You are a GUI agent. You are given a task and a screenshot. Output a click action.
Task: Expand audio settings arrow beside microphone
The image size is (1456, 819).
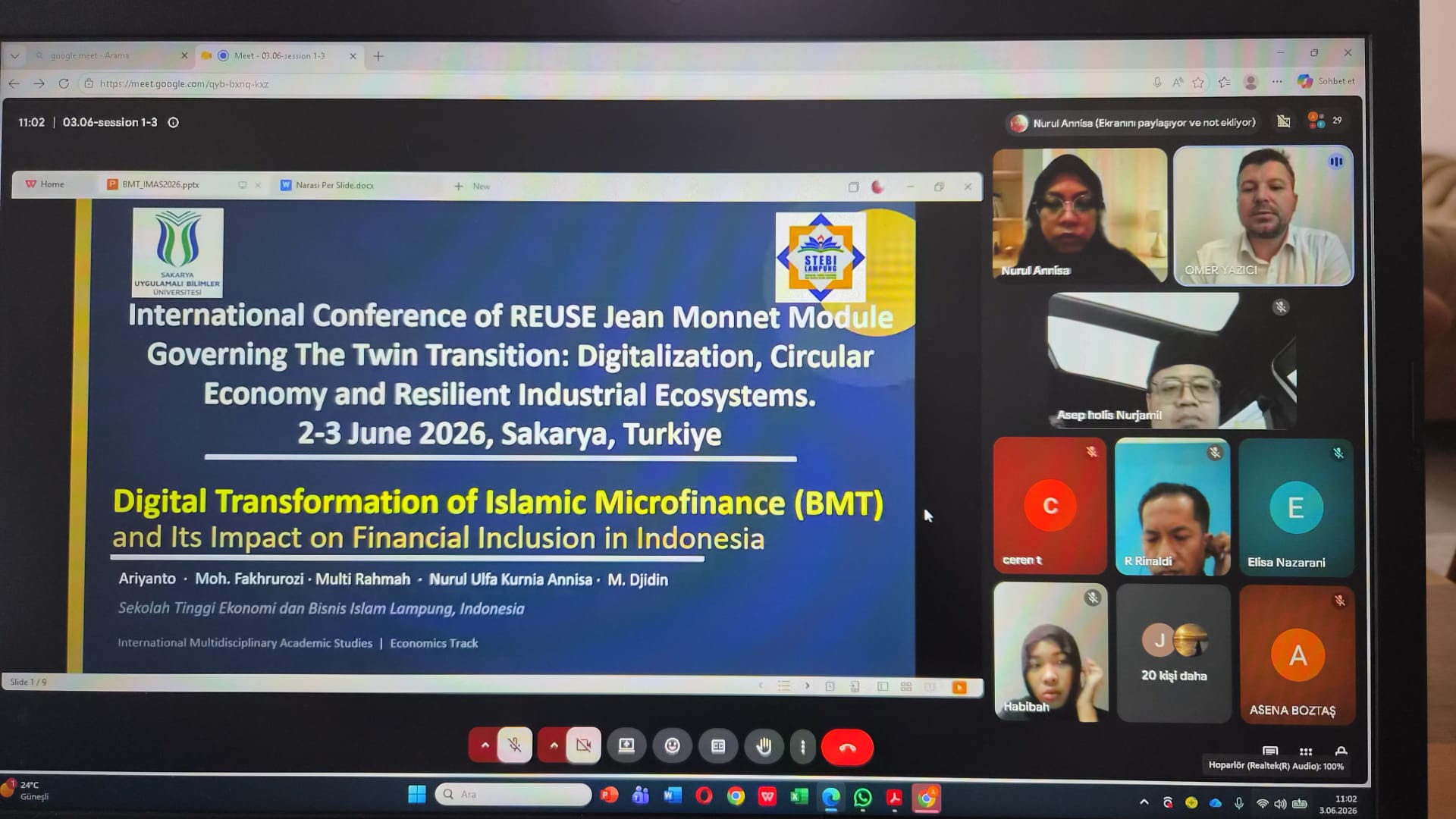pyautogui.click(x=485, y=745)
